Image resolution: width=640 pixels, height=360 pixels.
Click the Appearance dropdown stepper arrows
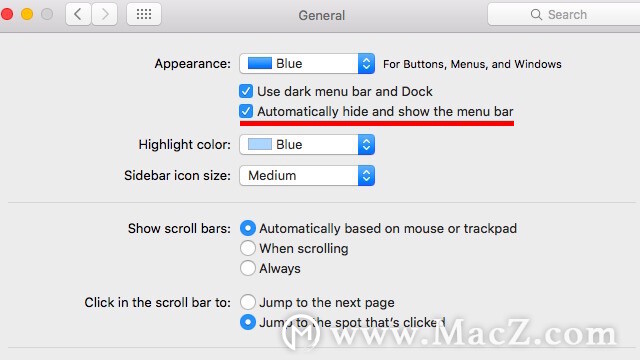[367, 64]
